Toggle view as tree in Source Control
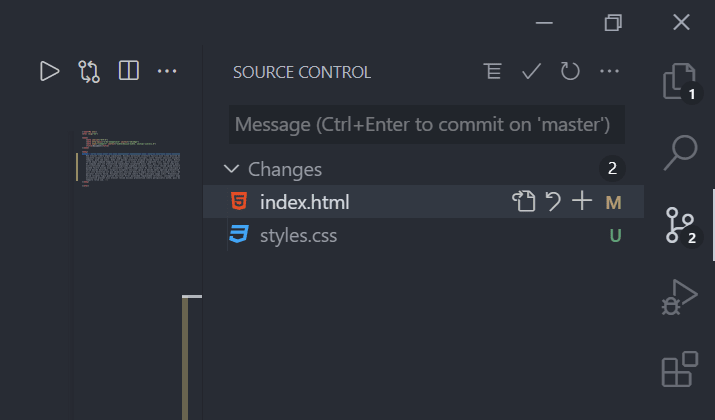The width and height of the screenshot is (715, 420). click(492, 71)
